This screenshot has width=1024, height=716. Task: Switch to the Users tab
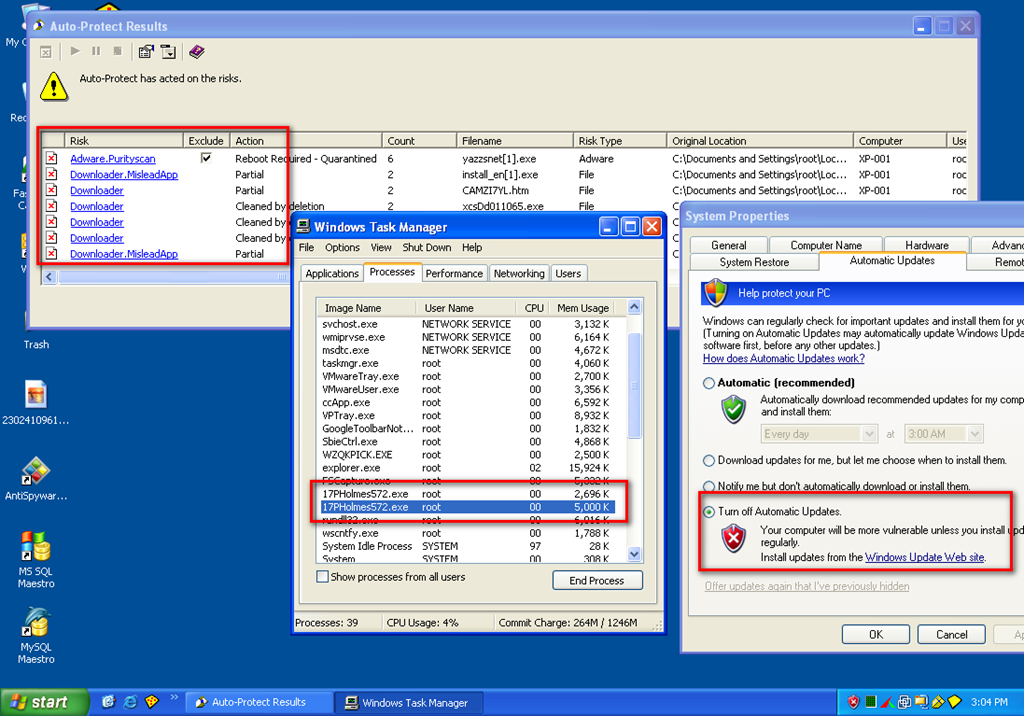[568, 274]
